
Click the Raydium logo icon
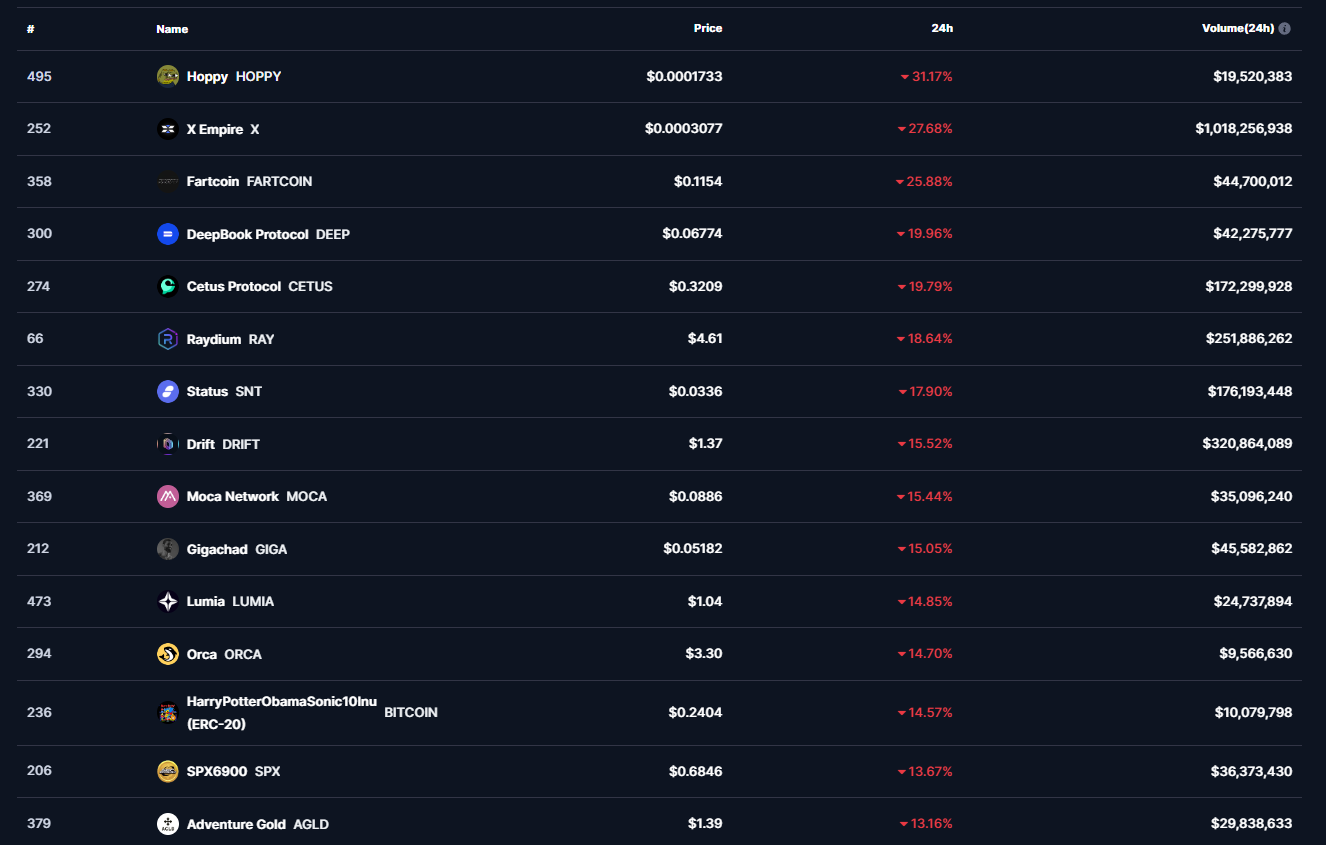click(168, 339)
